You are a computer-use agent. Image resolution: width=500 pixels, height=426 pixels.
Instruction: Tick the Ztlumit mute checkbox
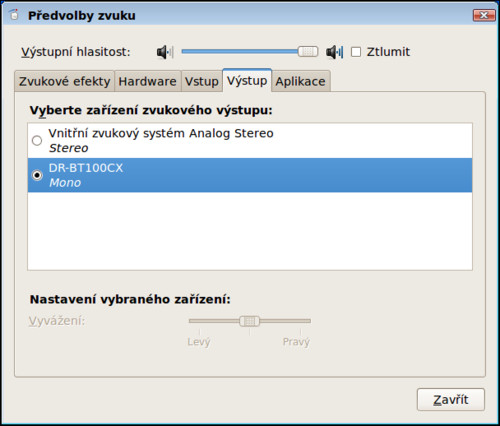[x=356, y=52]
